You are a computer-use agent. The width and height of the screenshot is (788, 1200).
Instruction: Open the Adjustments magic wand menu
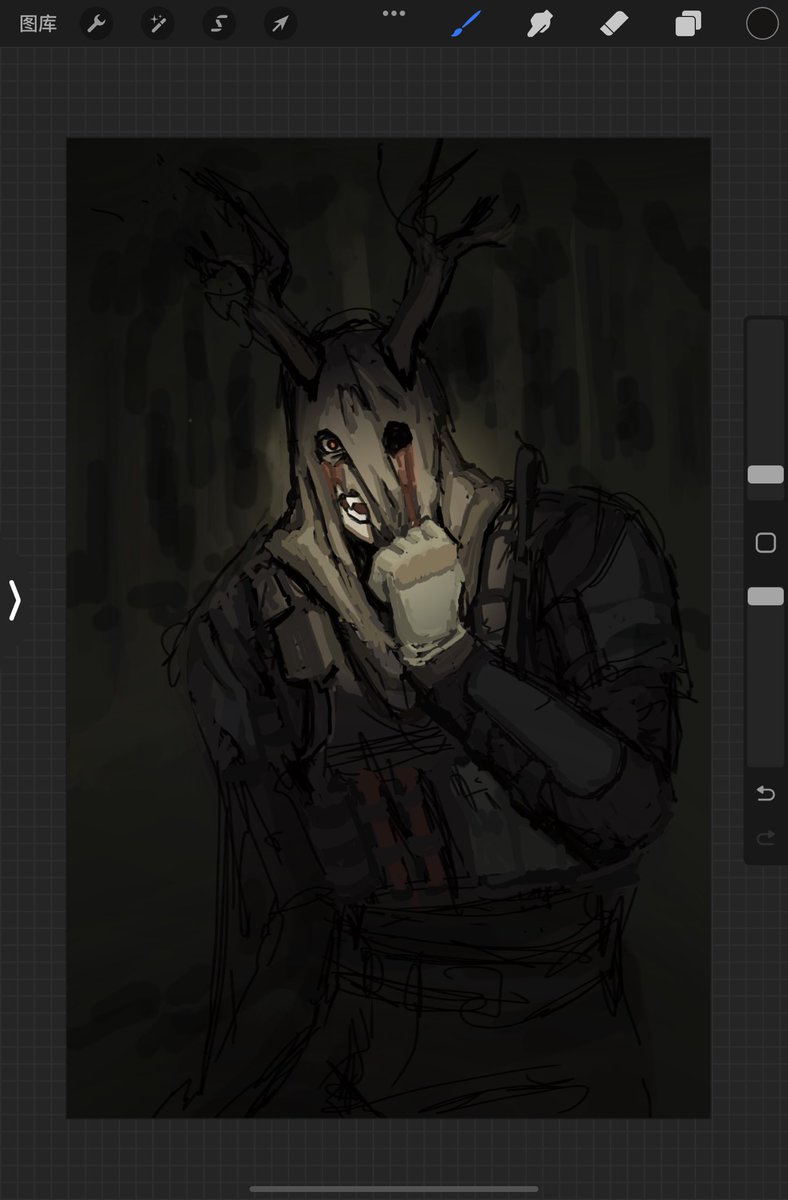tap(157, 23)
